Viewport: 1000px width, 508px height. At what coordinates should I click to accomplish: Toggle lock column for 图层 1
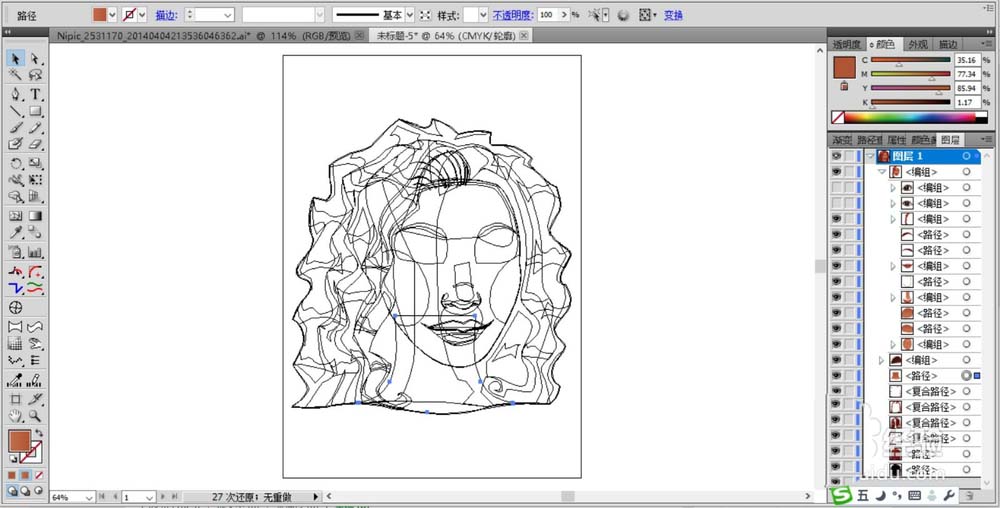(849, 156)
